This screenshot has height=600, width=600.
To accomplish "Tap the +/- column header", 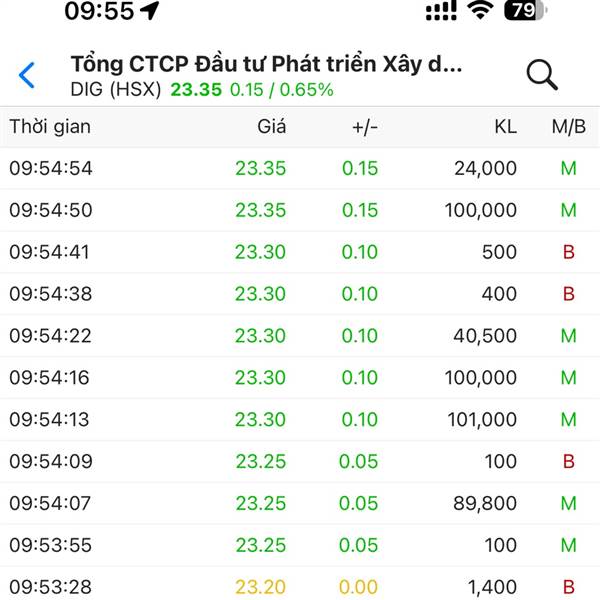I will click(365, 127).
